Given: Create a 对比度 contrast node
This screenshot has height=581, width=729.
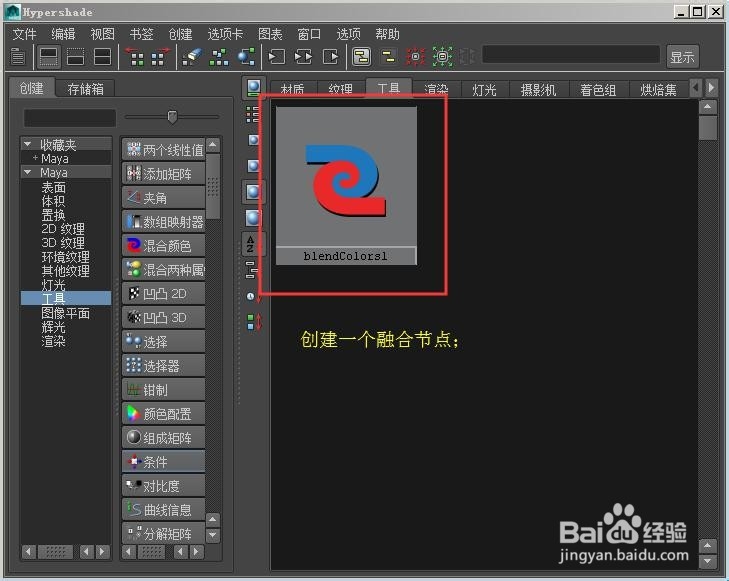Looking at the screenshot, I should (x=164, y=486).
